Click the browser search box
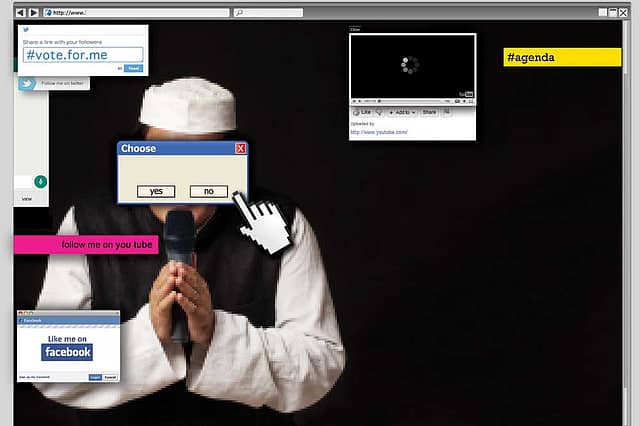This screenshot has height=426, width=640. point(268,13)
